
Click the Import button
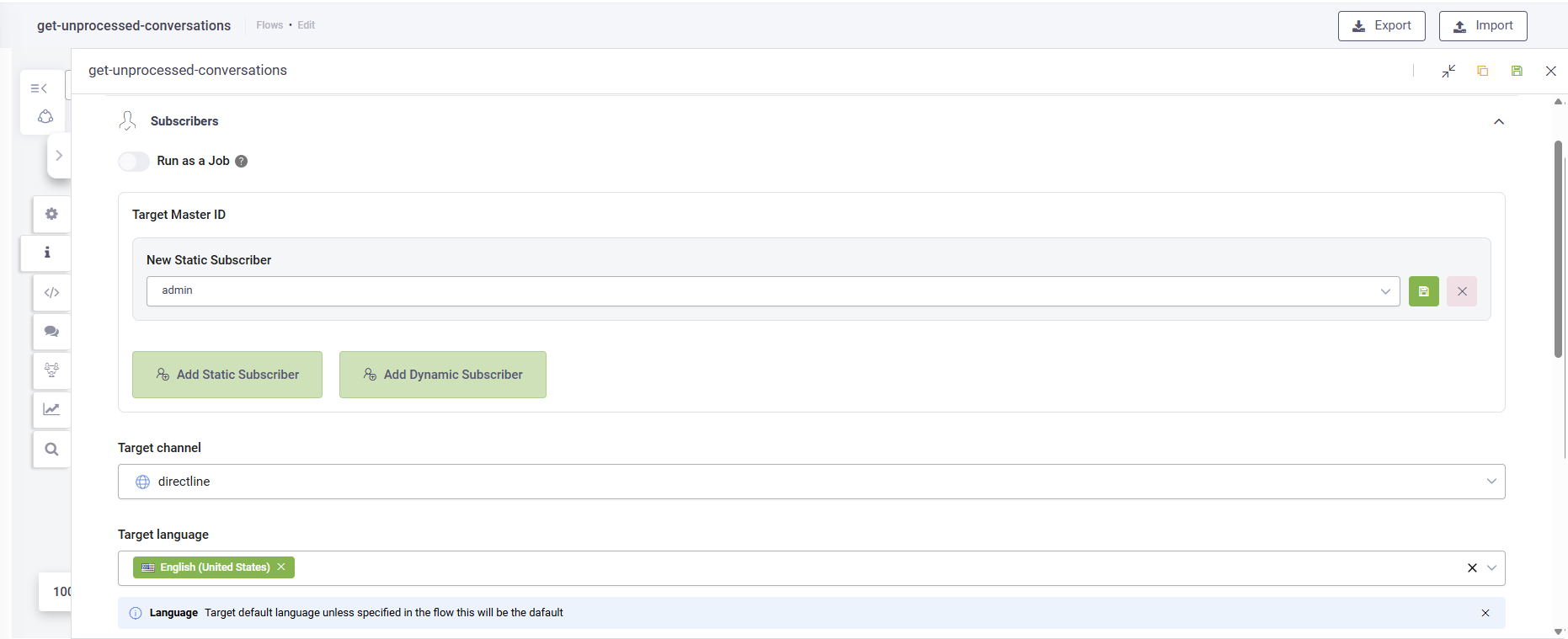pos(1483,26)
